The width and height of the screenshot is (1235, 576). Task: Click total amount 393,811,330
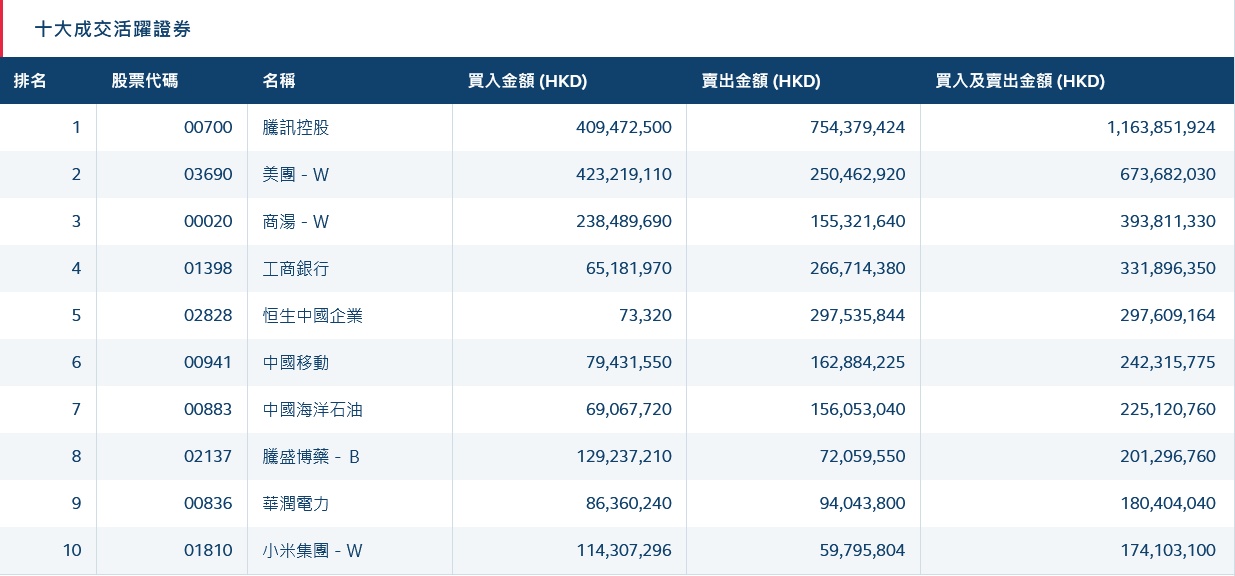(x=1168, y=221)
